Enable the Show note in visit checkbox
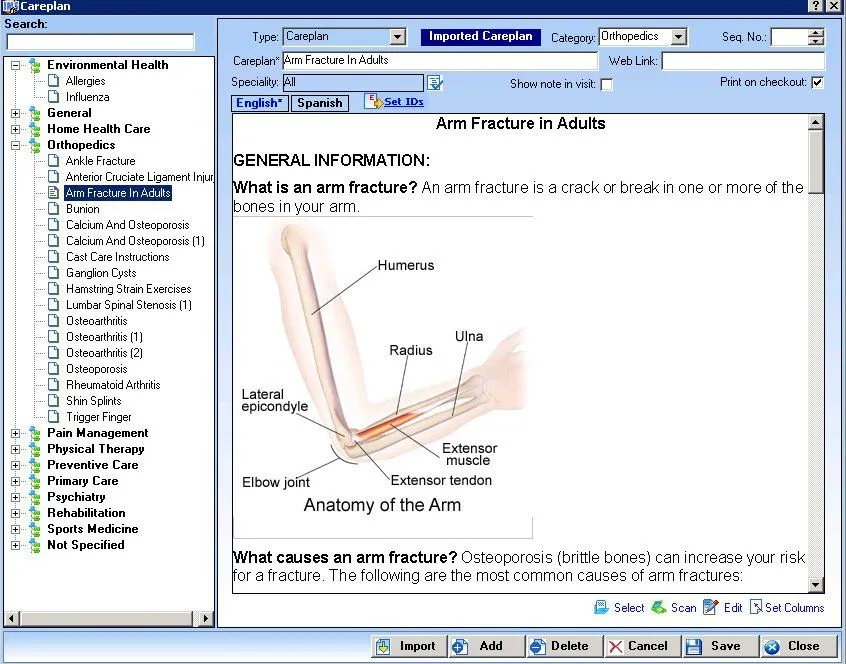Image resolution: width=846 pixels, height=664 pixels. (607, 84)
